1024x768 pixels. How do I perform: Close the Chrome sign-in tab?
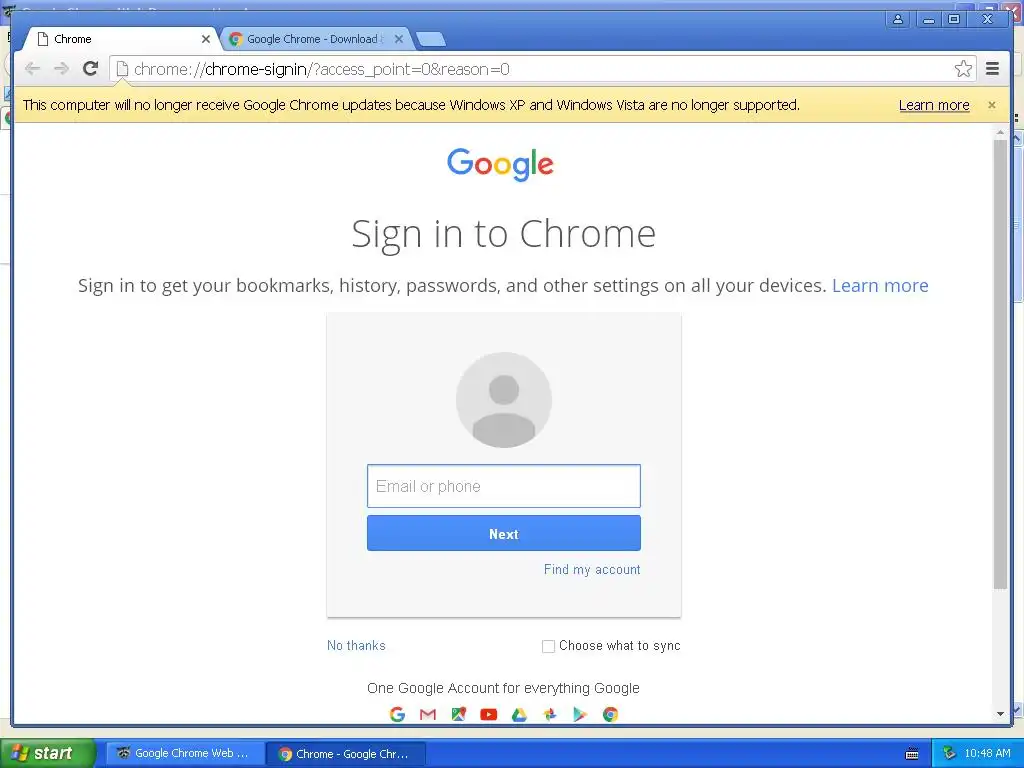206,39
